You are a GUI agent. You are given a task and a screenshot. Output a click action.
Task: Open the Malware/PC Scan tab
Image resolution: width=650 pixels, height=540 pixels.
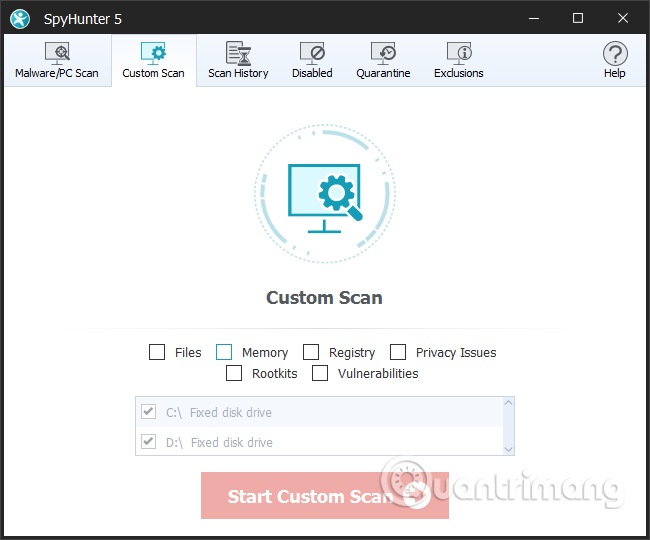click(57, 61)
